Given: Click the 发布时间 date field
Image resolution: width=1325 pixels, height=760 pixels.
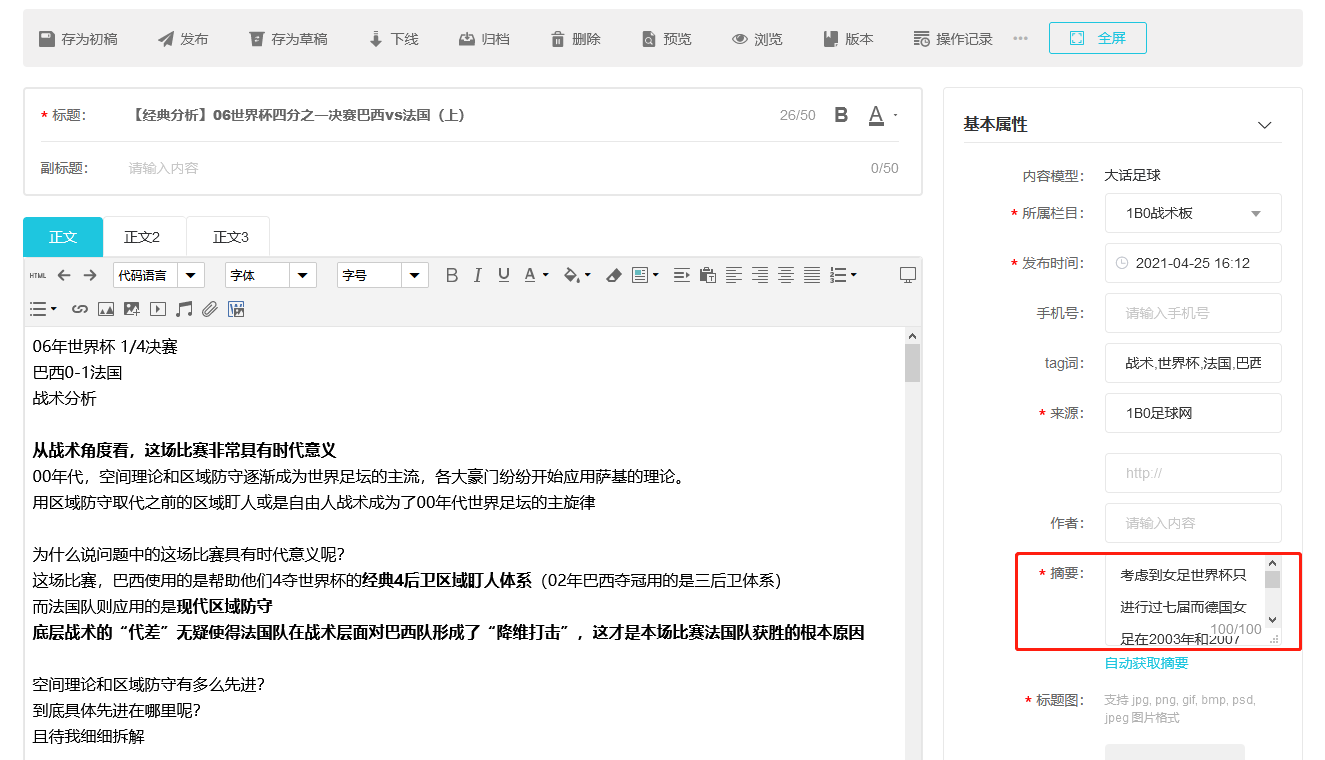Looking at the screenshot, I should tap(1193, 263).
